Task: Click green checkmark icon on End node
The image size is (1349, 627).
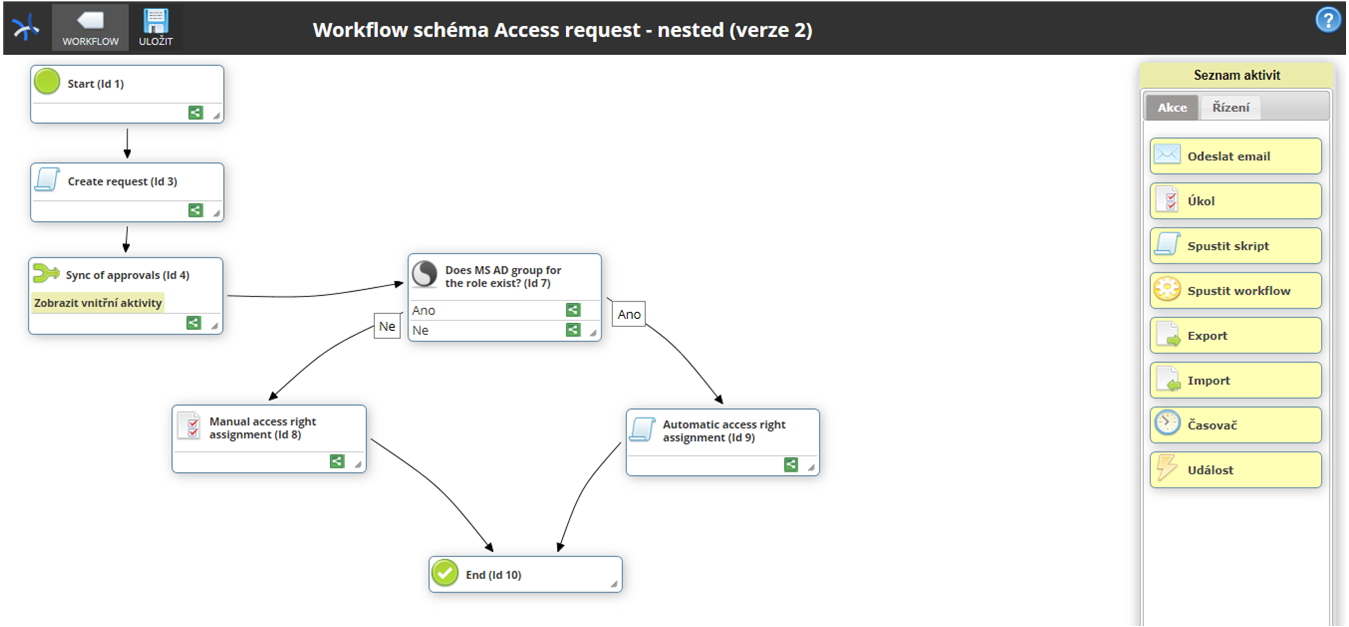Action: coord(445,573)
